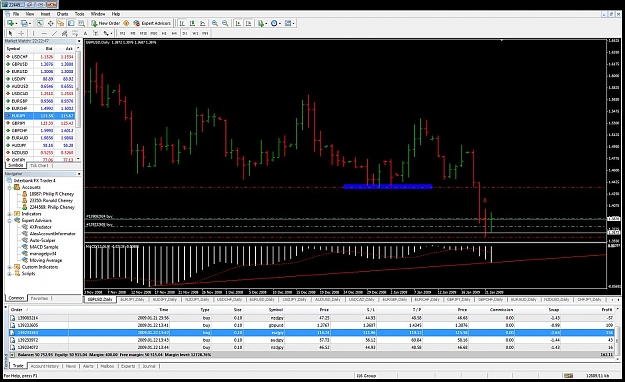Screen dimensions: 625x382
Task: Toggle chart shift from right border
Action: (249, 23)
